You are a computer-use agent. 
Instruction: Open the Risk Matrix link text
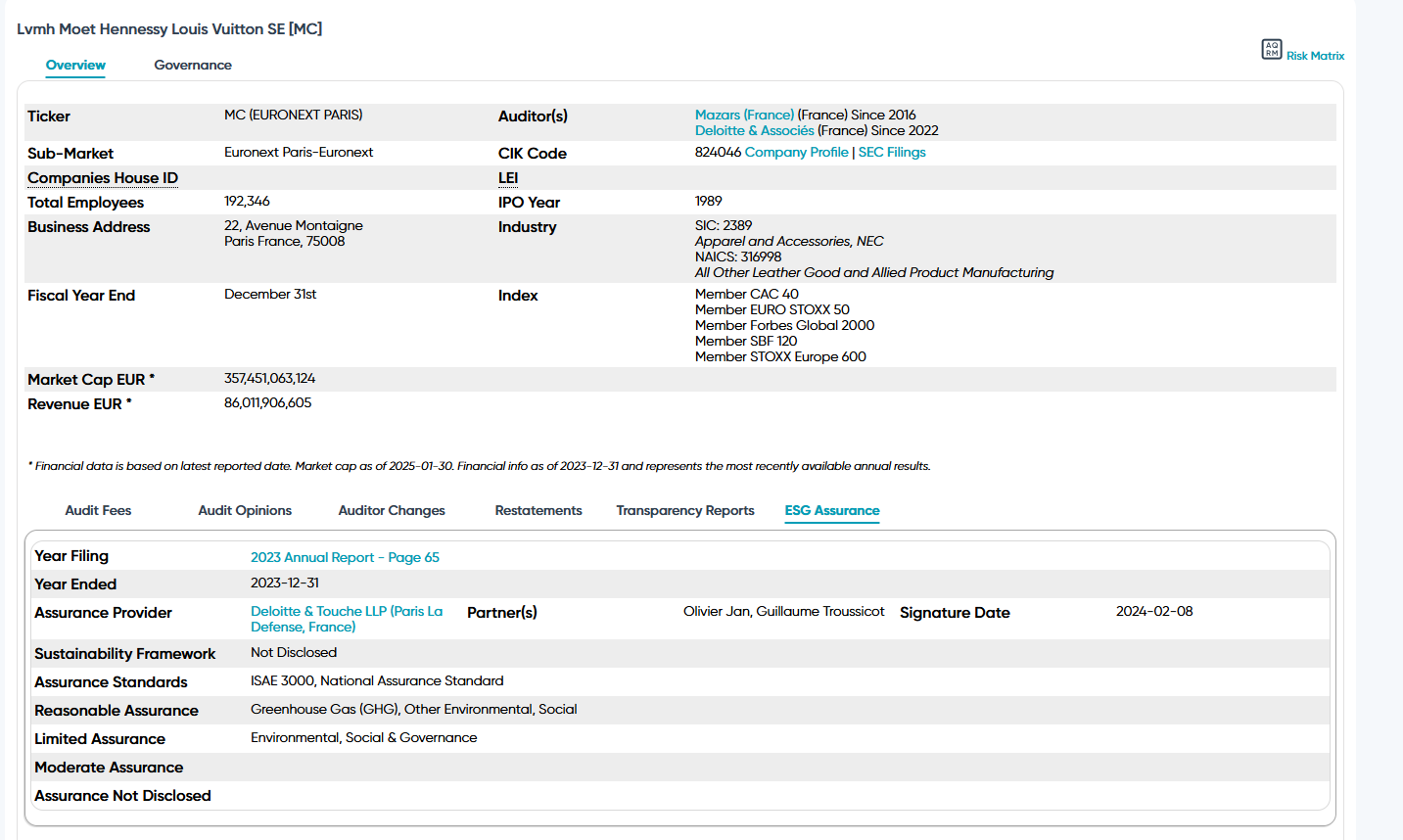(x=1315, y=56)
